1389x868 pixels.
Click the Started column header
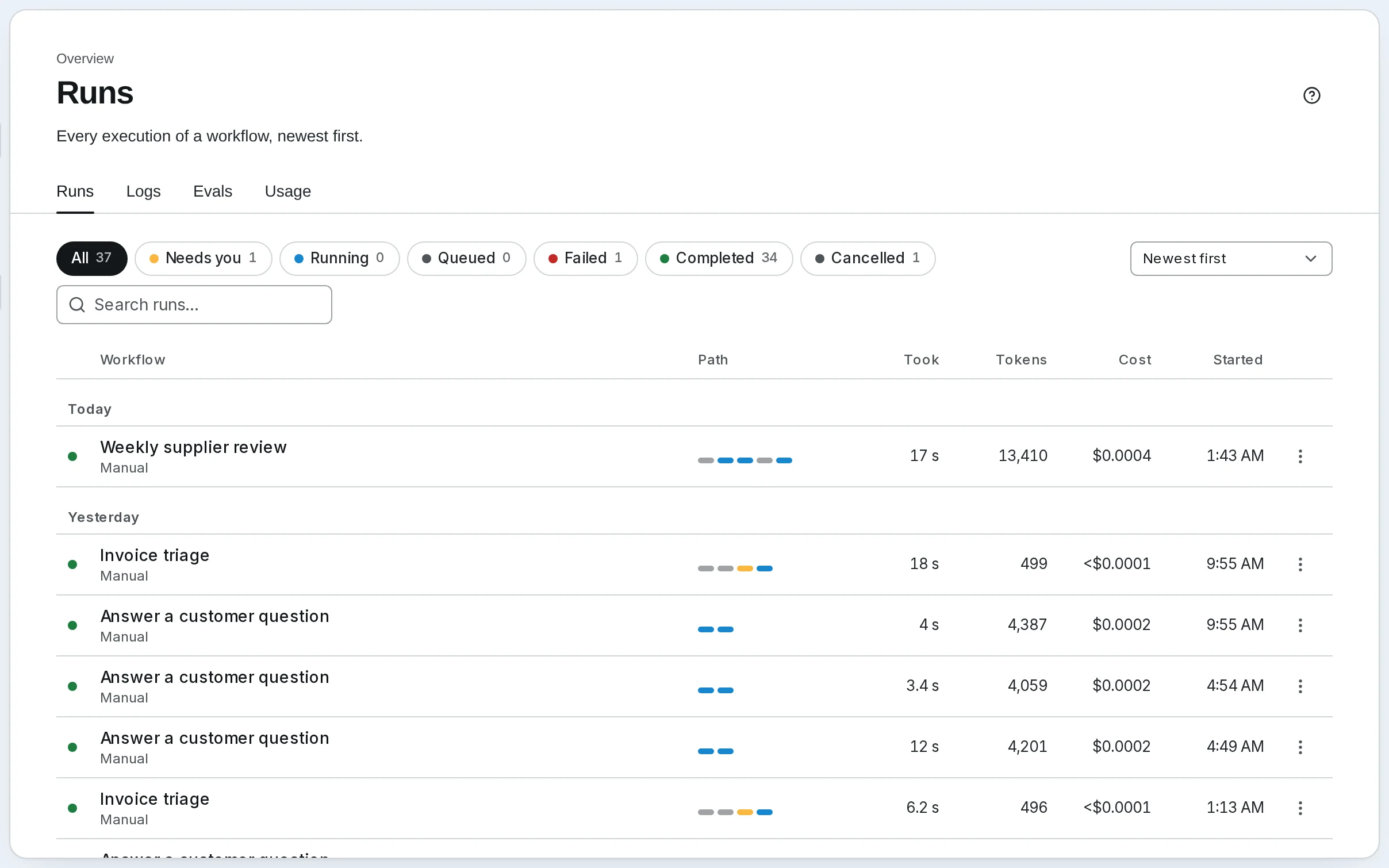1238,360
